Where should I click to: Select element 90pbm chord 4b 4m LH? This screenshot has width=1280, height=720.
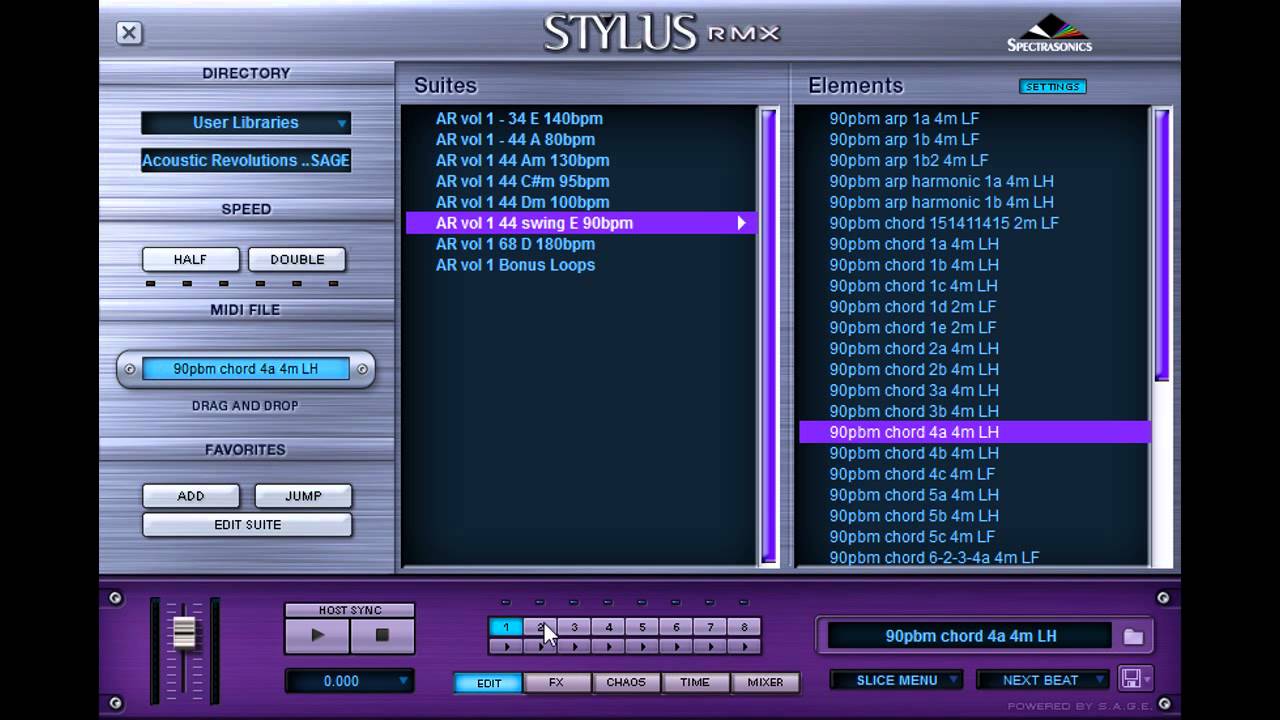[x=975, y=453]
